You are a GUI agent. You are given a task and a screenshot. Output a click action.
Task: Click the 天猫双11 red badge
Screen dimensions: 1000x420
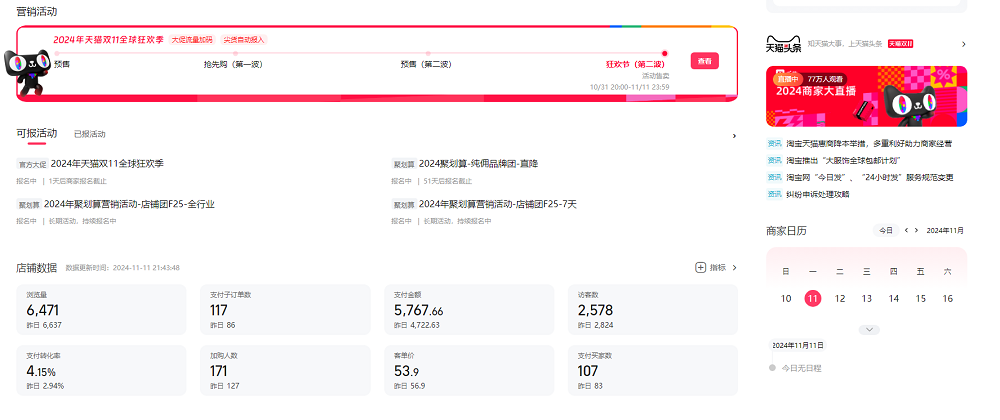pyautogui.click(x=901, y=43)
